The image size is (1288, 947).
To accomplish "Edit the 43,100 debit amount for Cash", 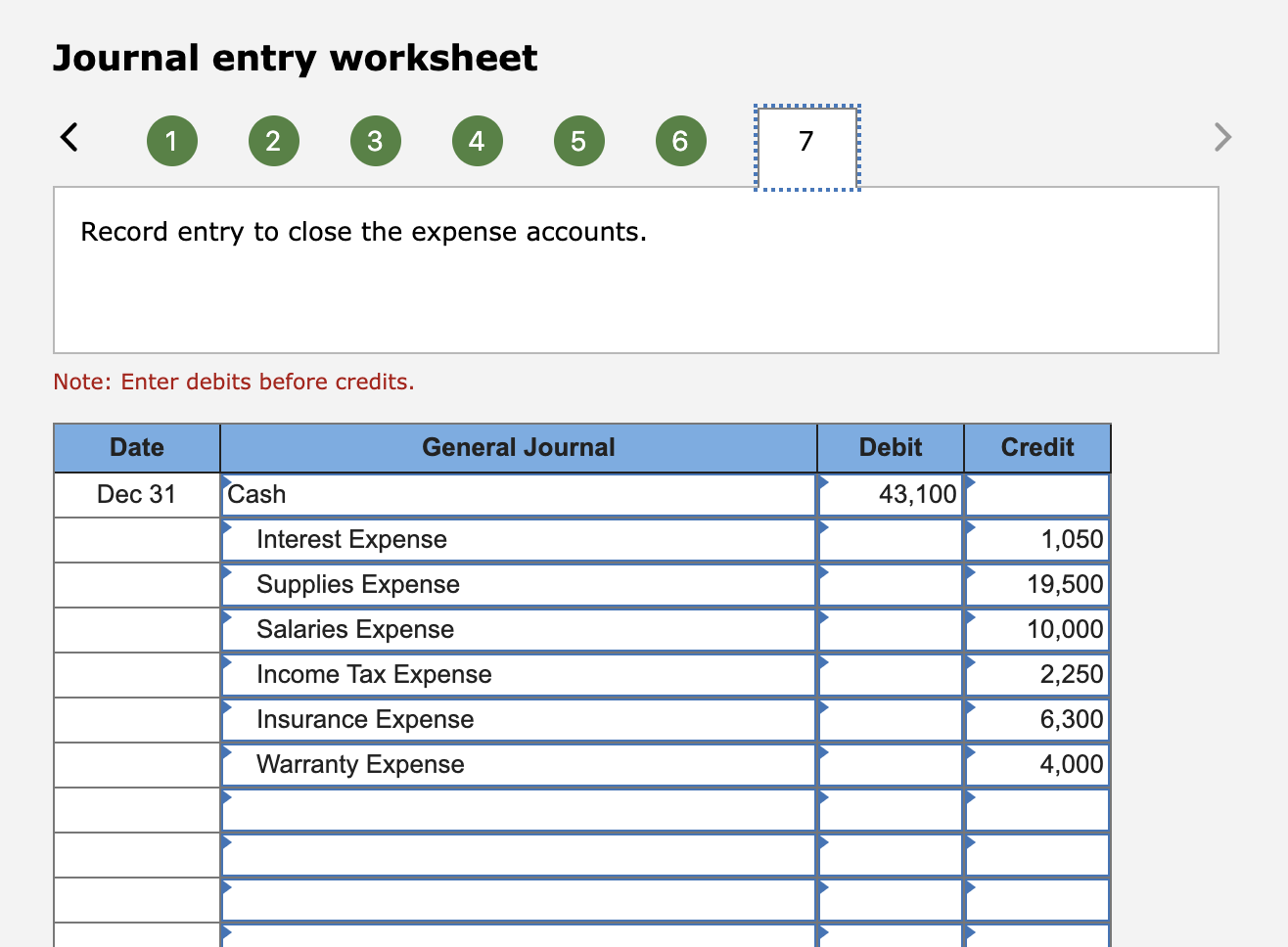I will pos(891,495).
